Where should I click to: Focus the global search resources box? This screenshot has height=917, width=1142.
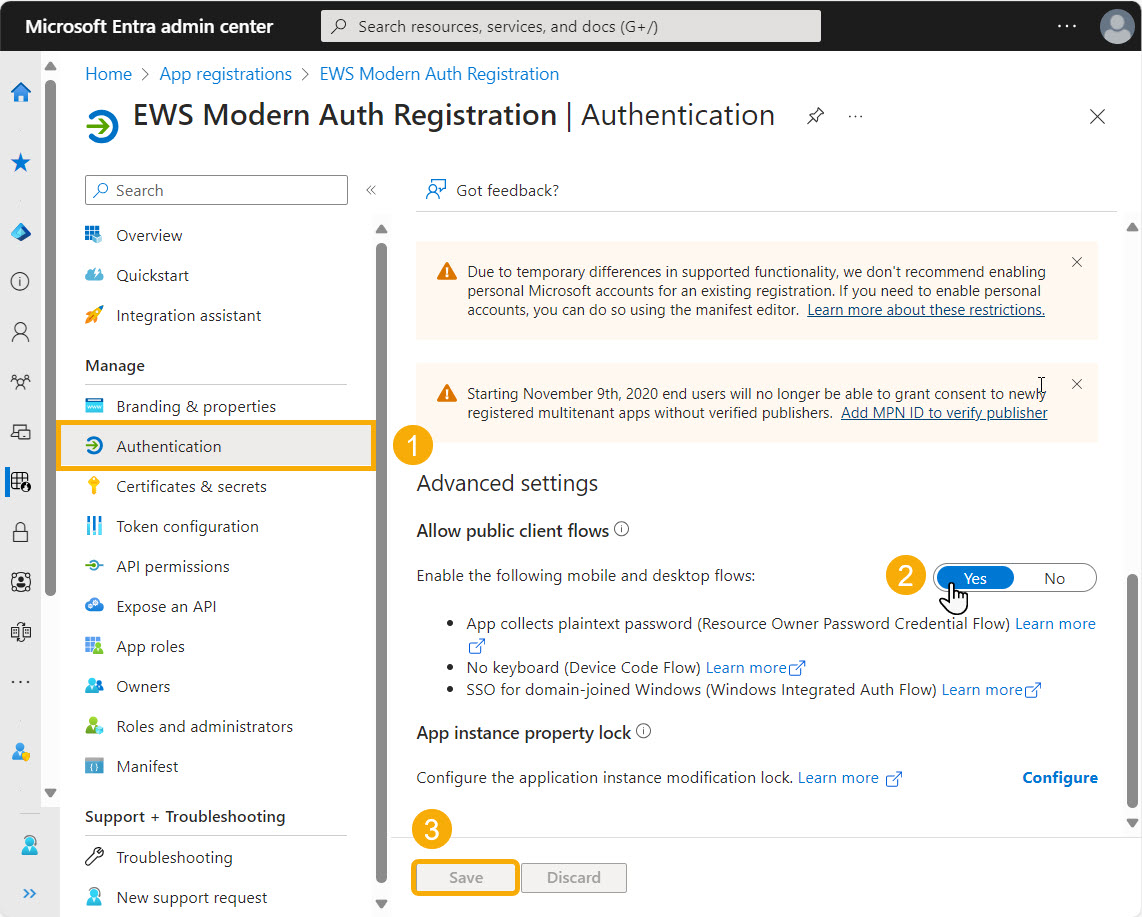point(571,26)
